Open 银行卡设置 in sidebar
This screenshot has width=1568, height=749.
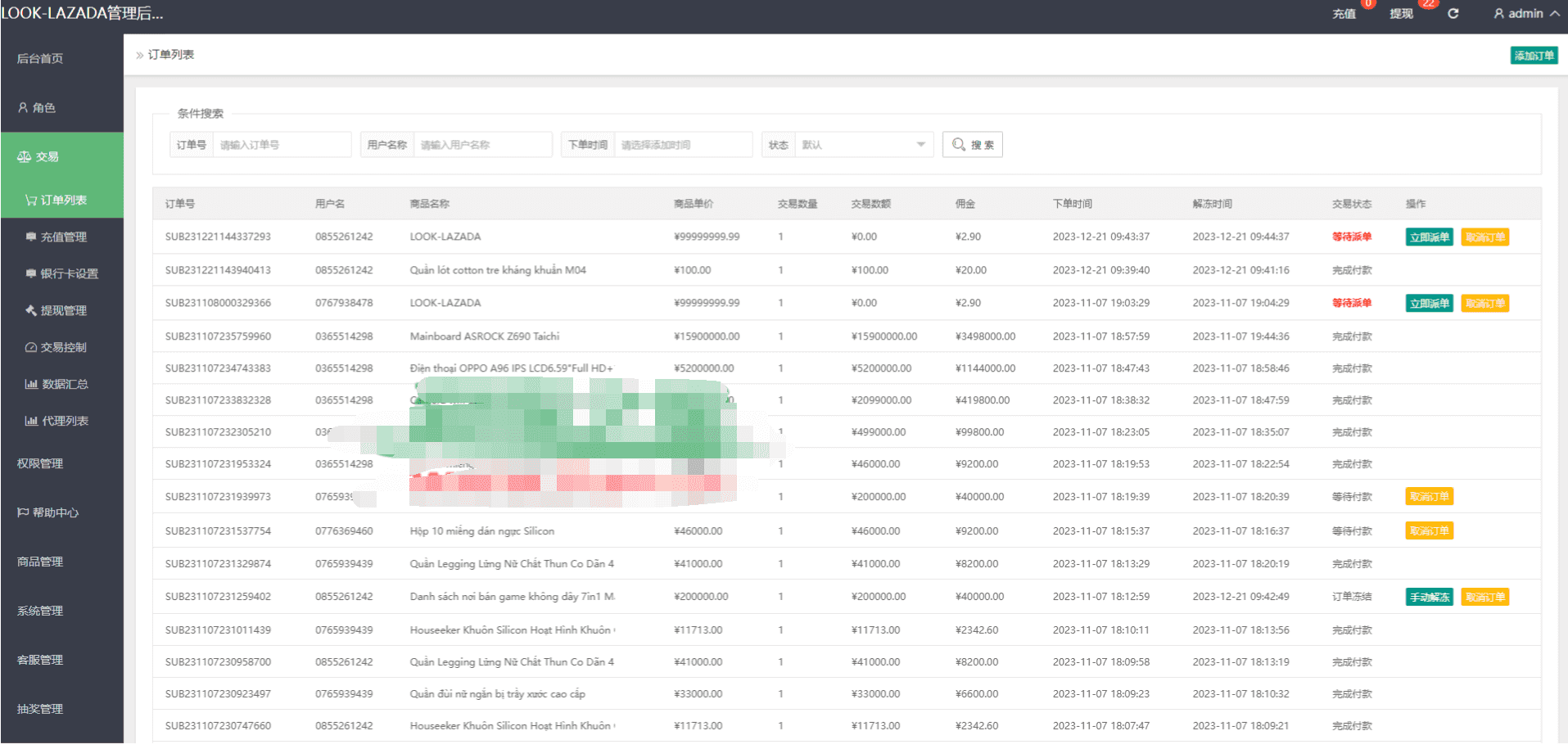click(x=69, y=273)
